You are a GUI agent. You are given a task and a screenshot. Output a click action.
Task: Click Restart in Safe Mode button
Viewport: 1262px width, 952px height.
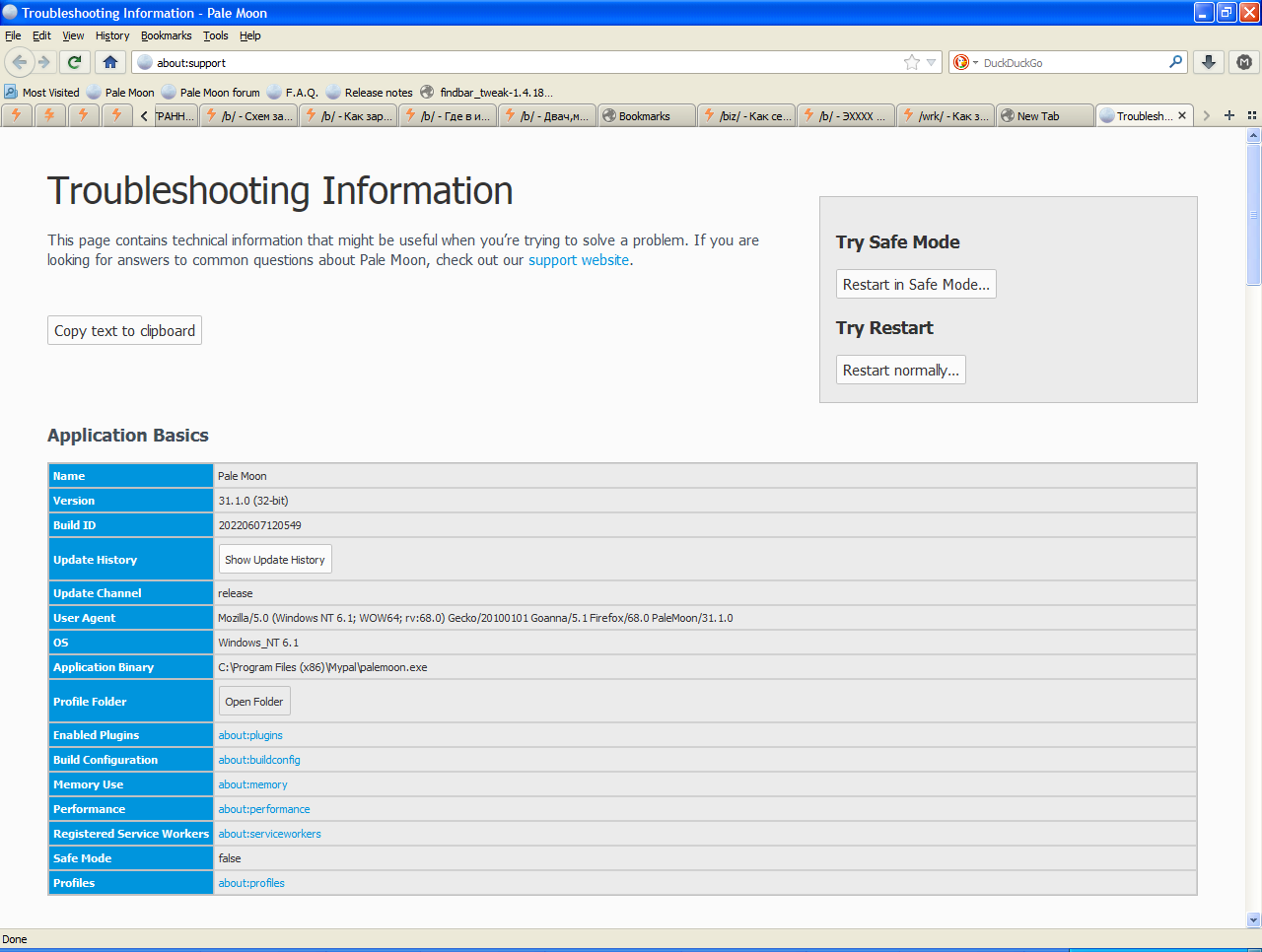[x=916, y=284]
